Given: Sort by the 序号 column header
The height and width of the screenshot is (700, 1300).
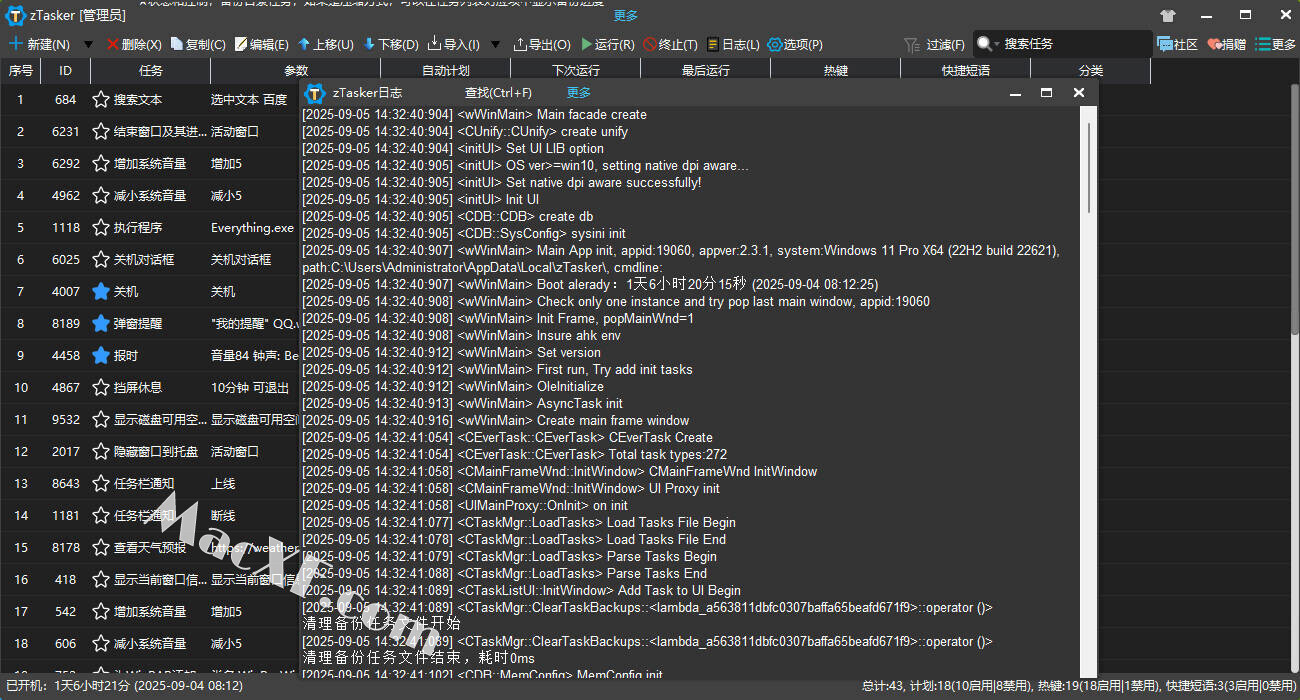Looking at the screenshot, I should pos(20,71).
